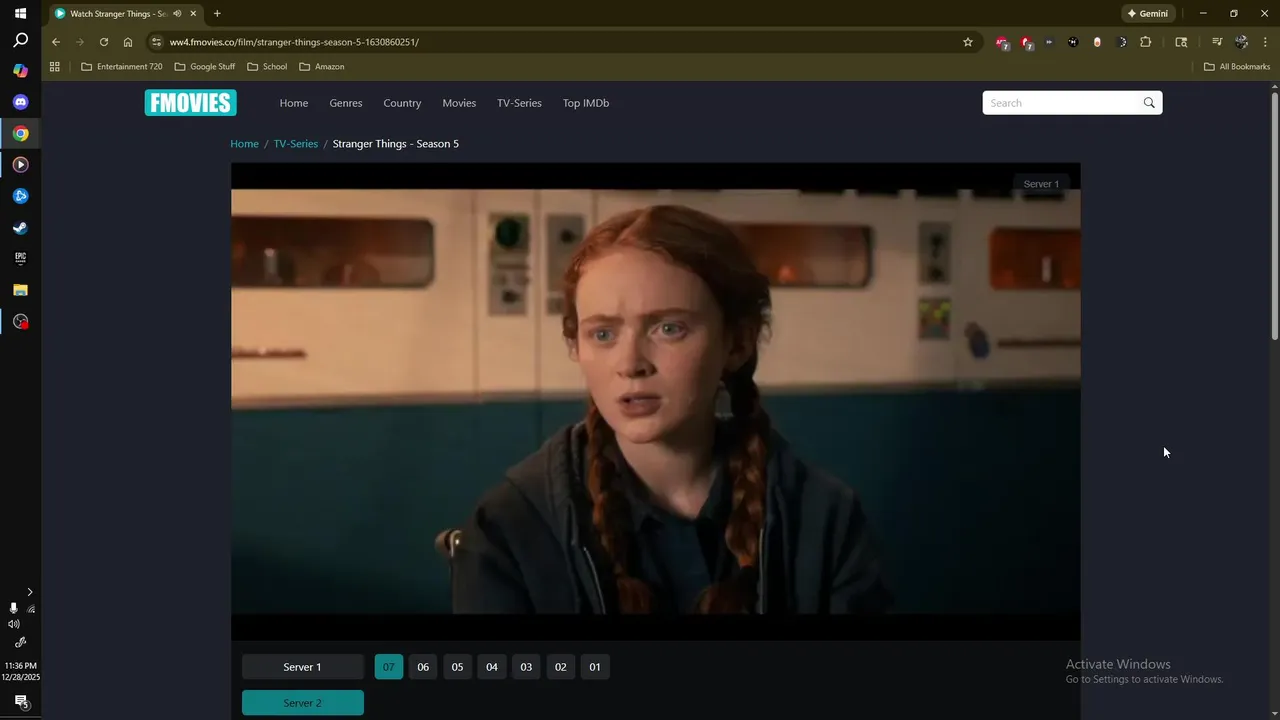Viewport: 1280px width, 720px height.
Task: Open the Google Lens search icon in toolbar
Action: click(x=1181, y=42)
